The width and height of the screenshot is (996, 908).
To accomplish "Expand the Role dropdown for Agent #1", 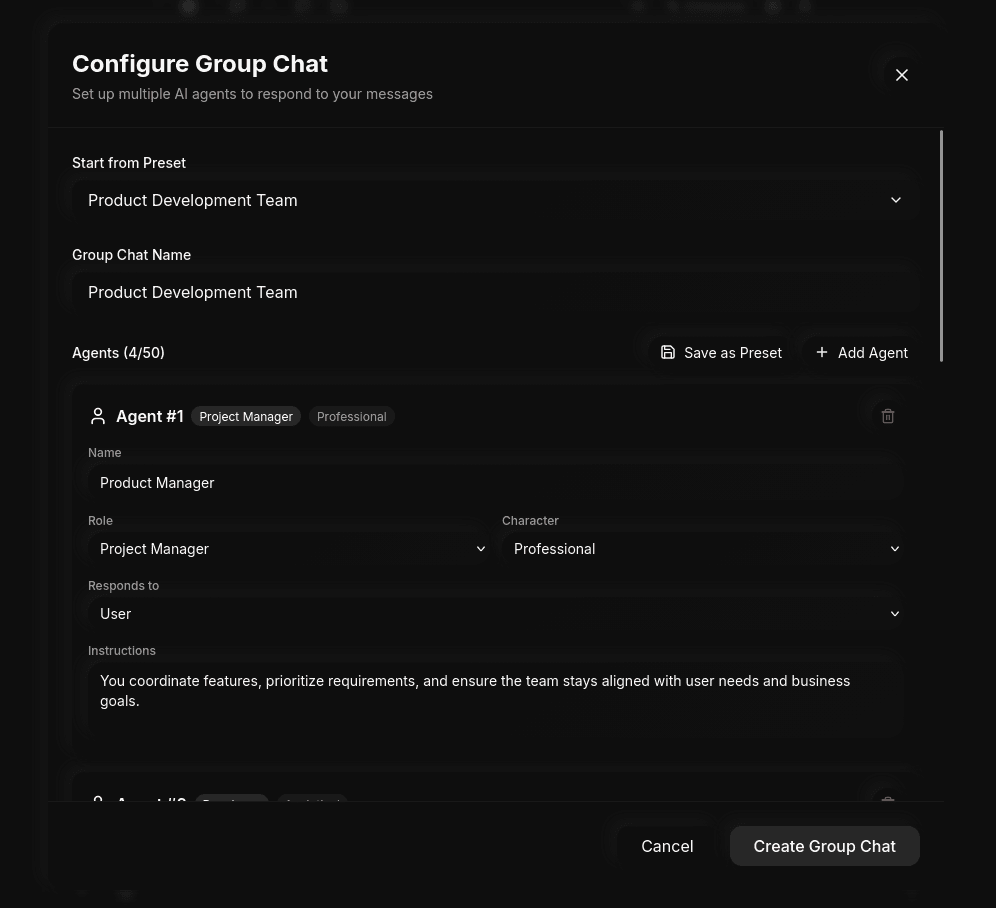I will 290,548.
